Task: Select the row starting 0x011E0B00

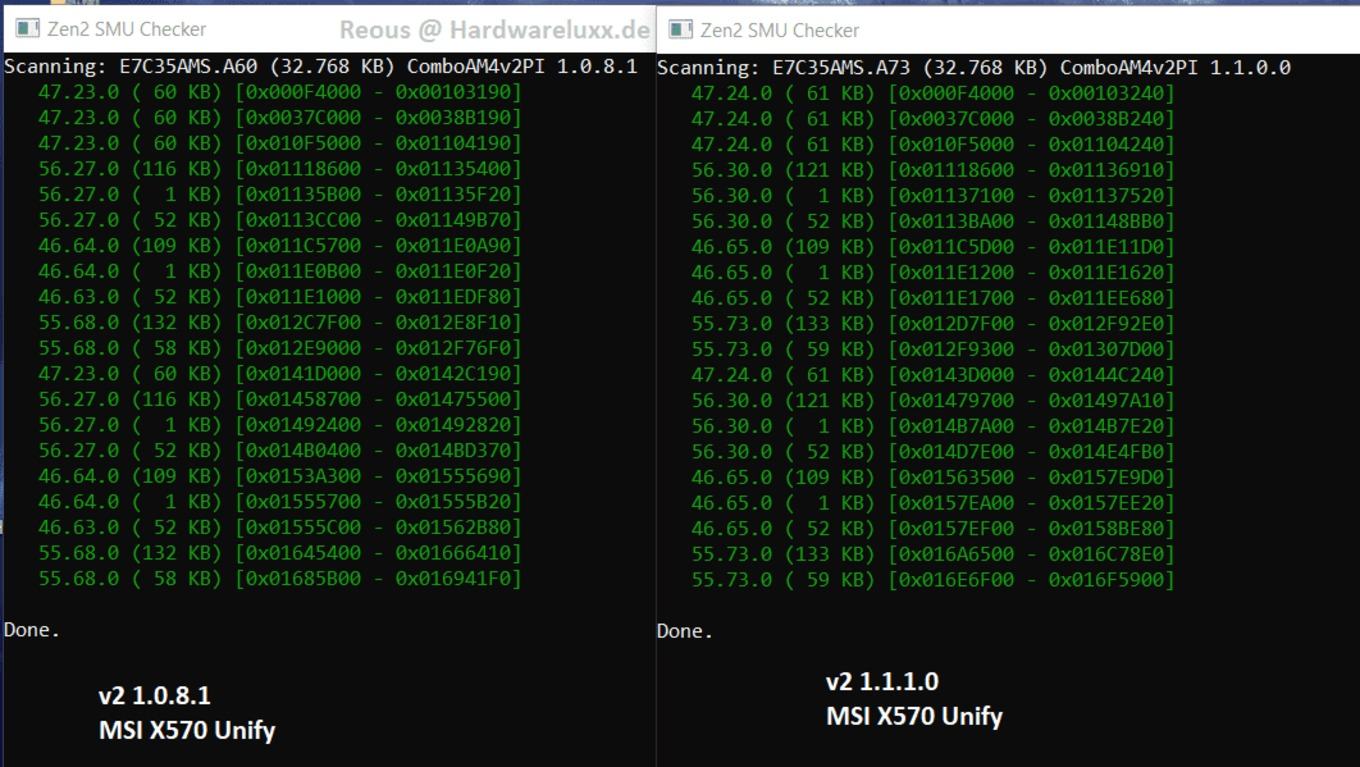Action: [280, 271]
